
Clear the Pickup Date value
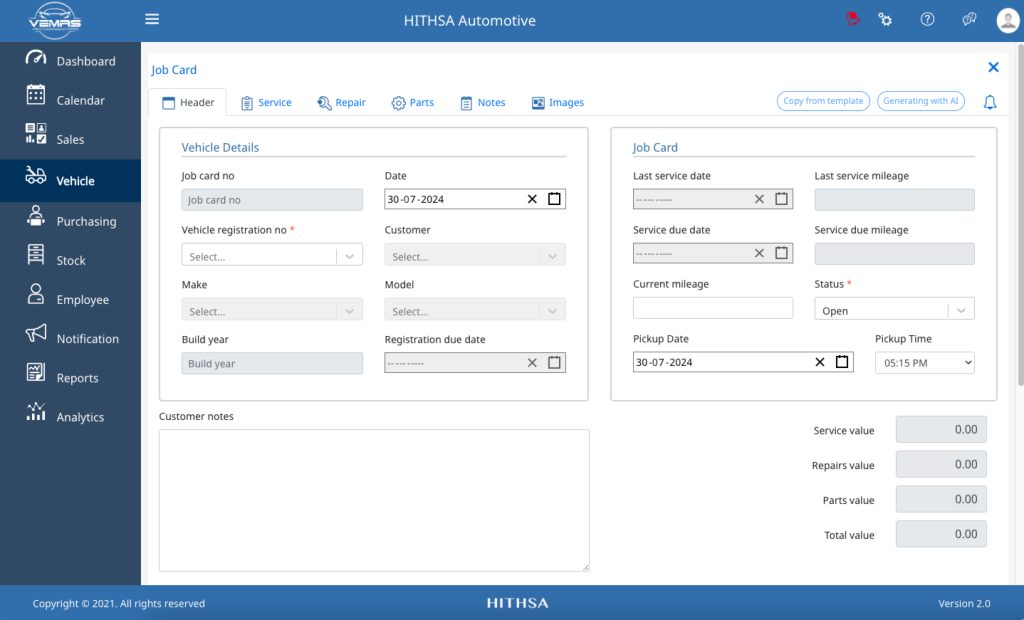(x=820, y=362)
